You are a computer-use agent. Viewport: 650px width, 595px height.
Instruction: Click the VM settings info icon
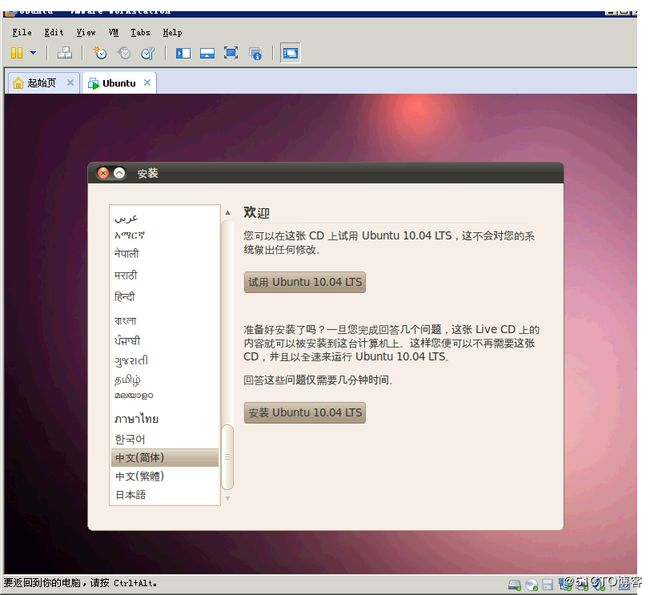tap(255, 53)
